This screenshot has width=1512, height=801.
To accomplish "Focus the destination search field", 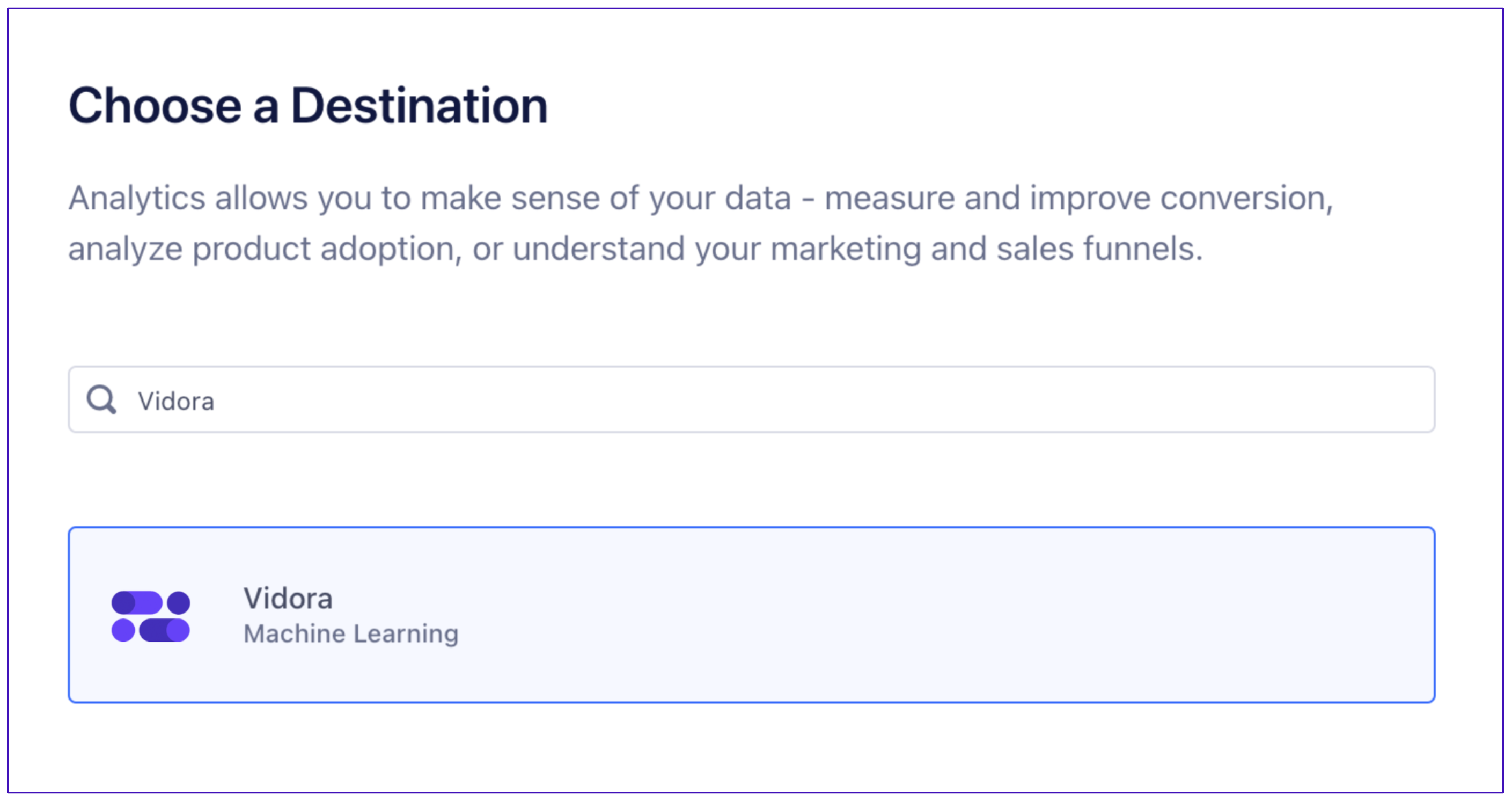I will point(751,399).
